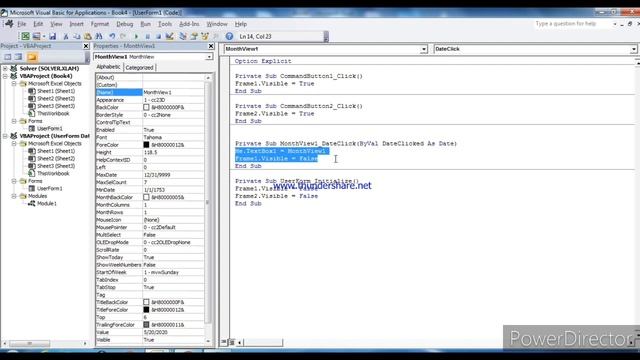Click the VBA icon left of File menu
640x360 pixels.
9,24
